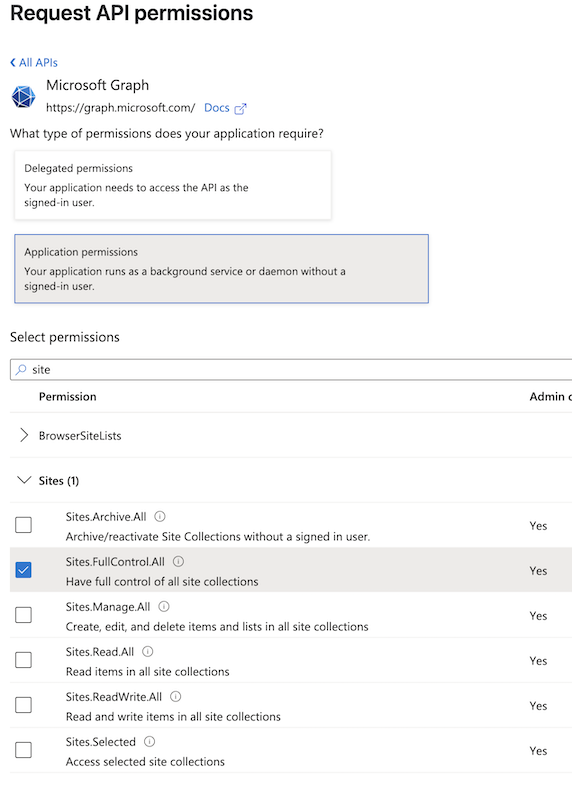The image size is (572, 786).
Task: Uncheck the Sites.FullControl.All checkbox
Action: 24,570
